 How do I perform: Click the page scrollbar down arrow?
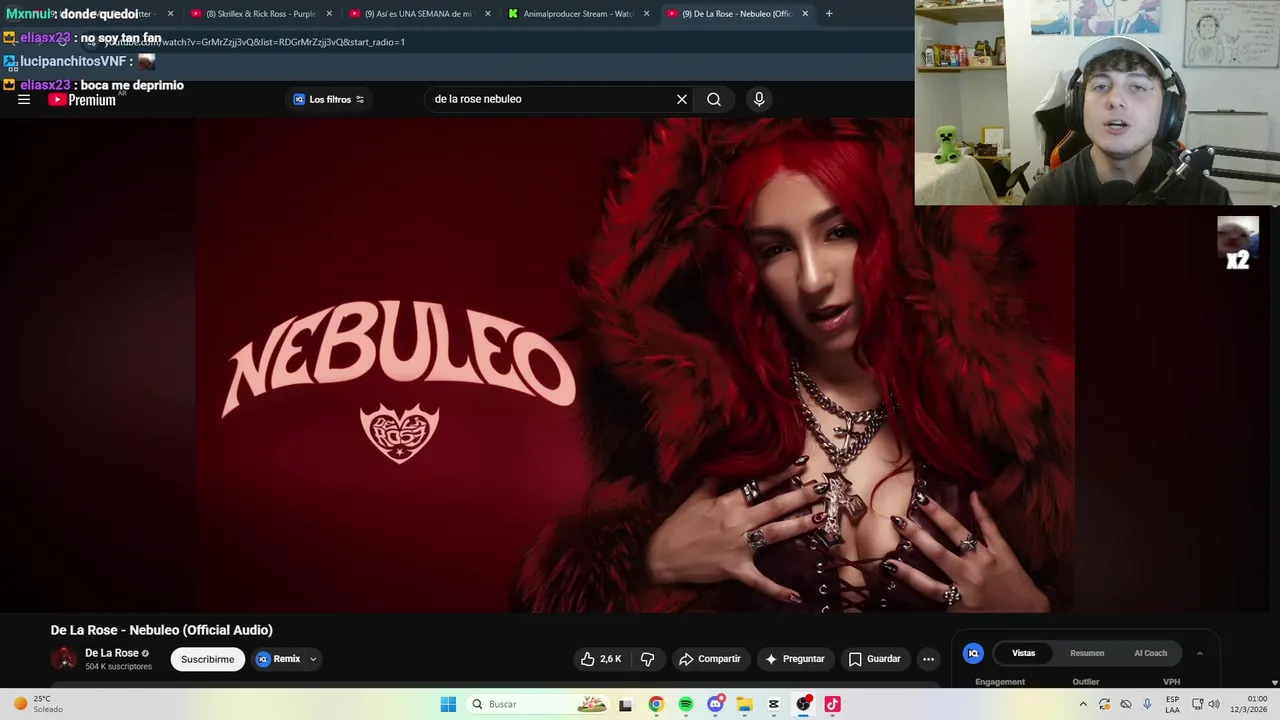[1274, 682]
